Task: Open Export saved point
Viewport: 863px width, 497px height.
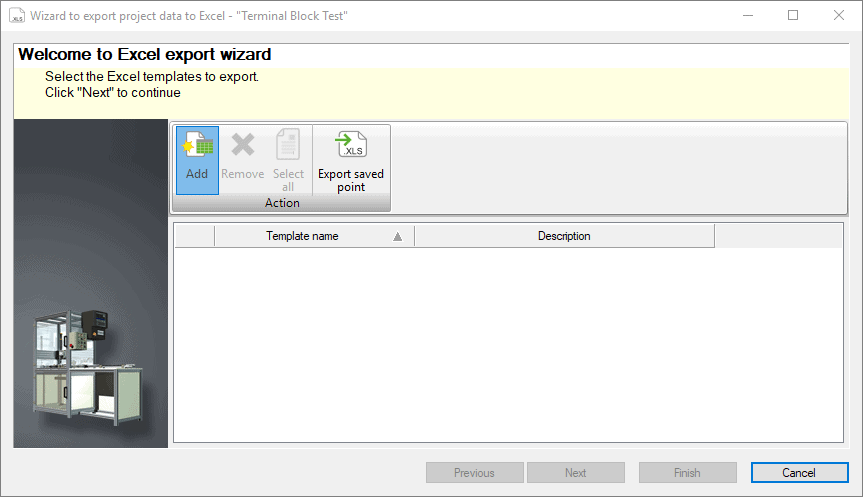Action: tap(351, 160)
